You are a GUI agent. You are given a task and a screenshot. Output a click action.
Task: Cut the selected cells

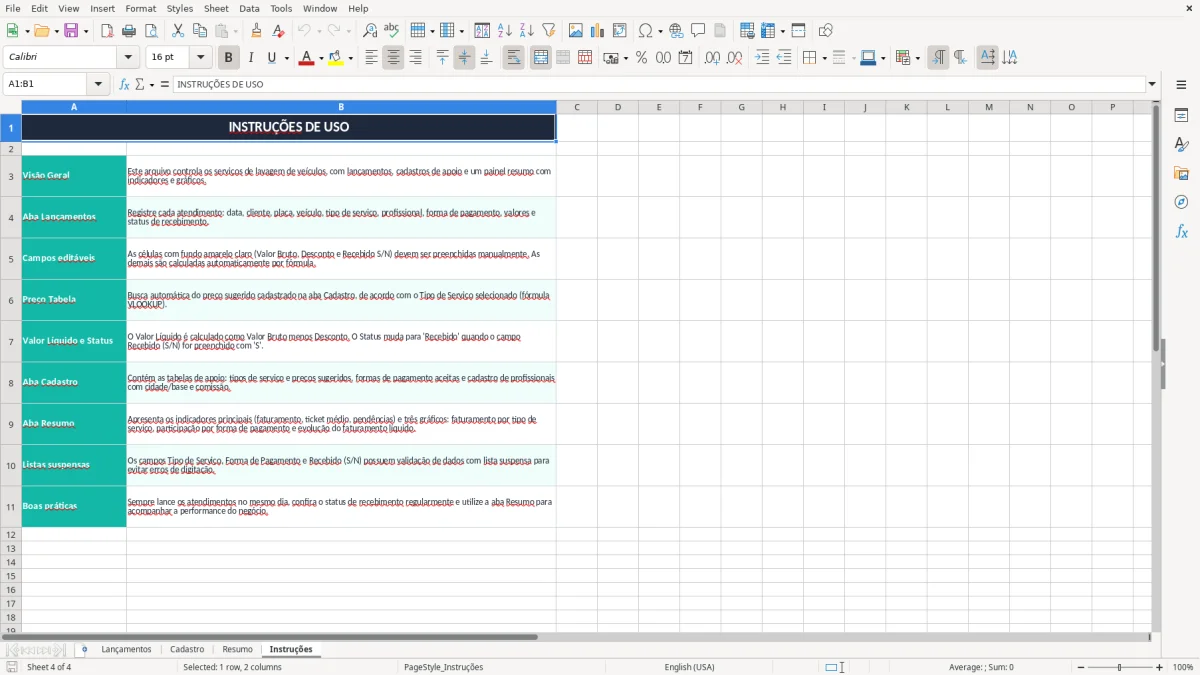[x=177, y=31]
